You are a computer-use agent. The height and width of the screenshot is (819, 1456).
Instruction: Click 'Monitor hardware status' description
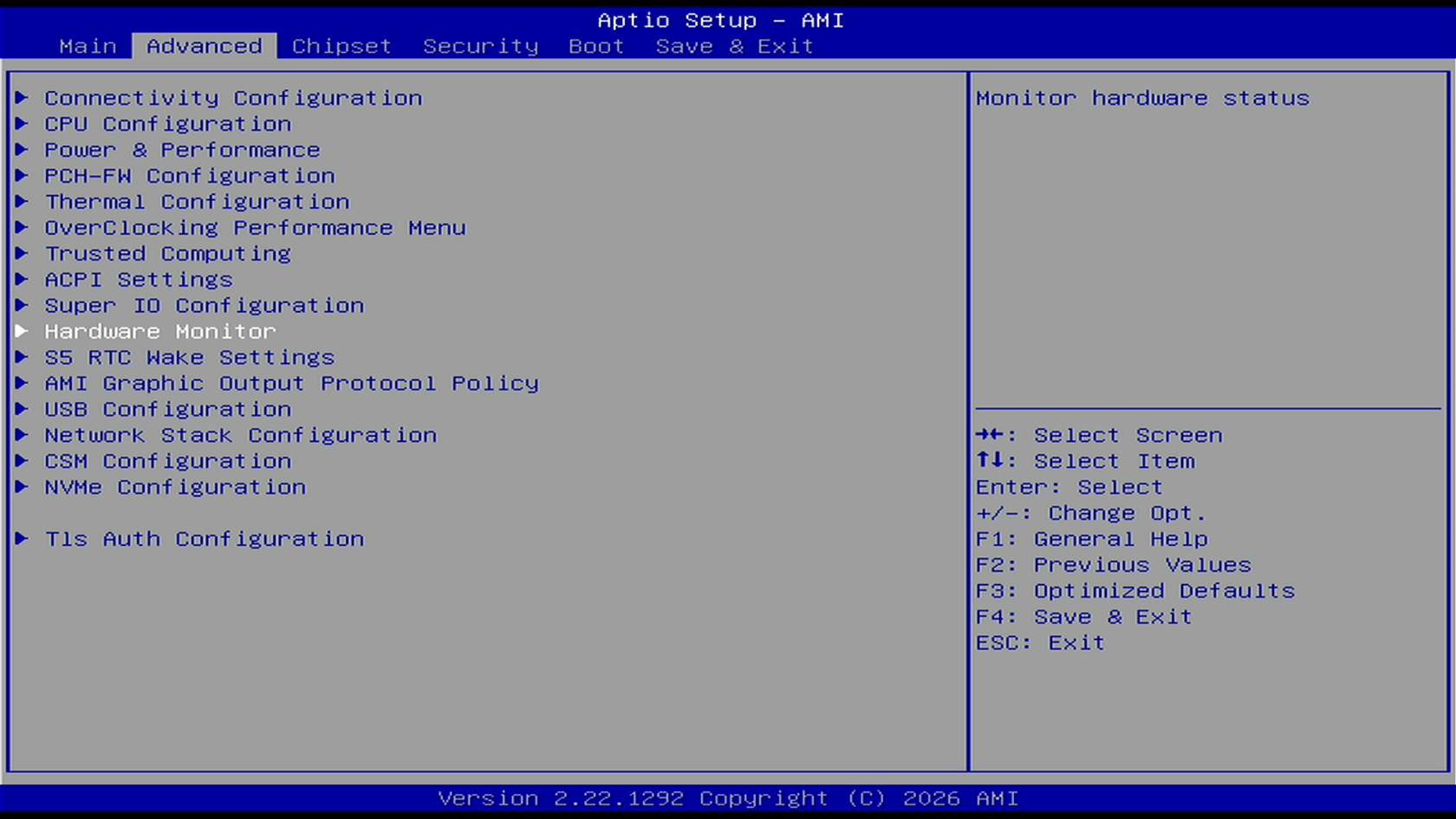click(1142, 98)
